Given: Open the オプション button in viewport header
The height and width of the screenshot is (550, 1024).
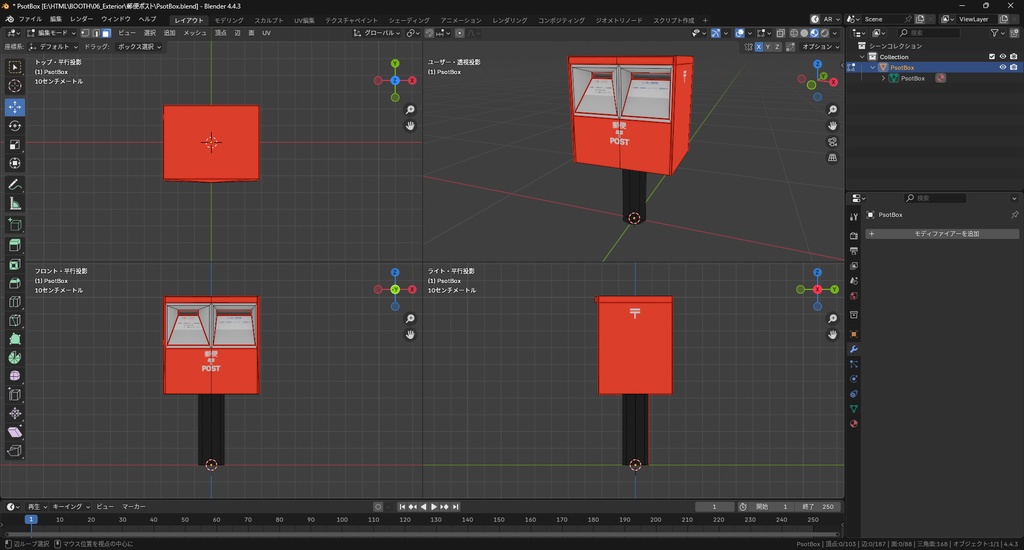Looking at the screenshot, I should point(818,47).
